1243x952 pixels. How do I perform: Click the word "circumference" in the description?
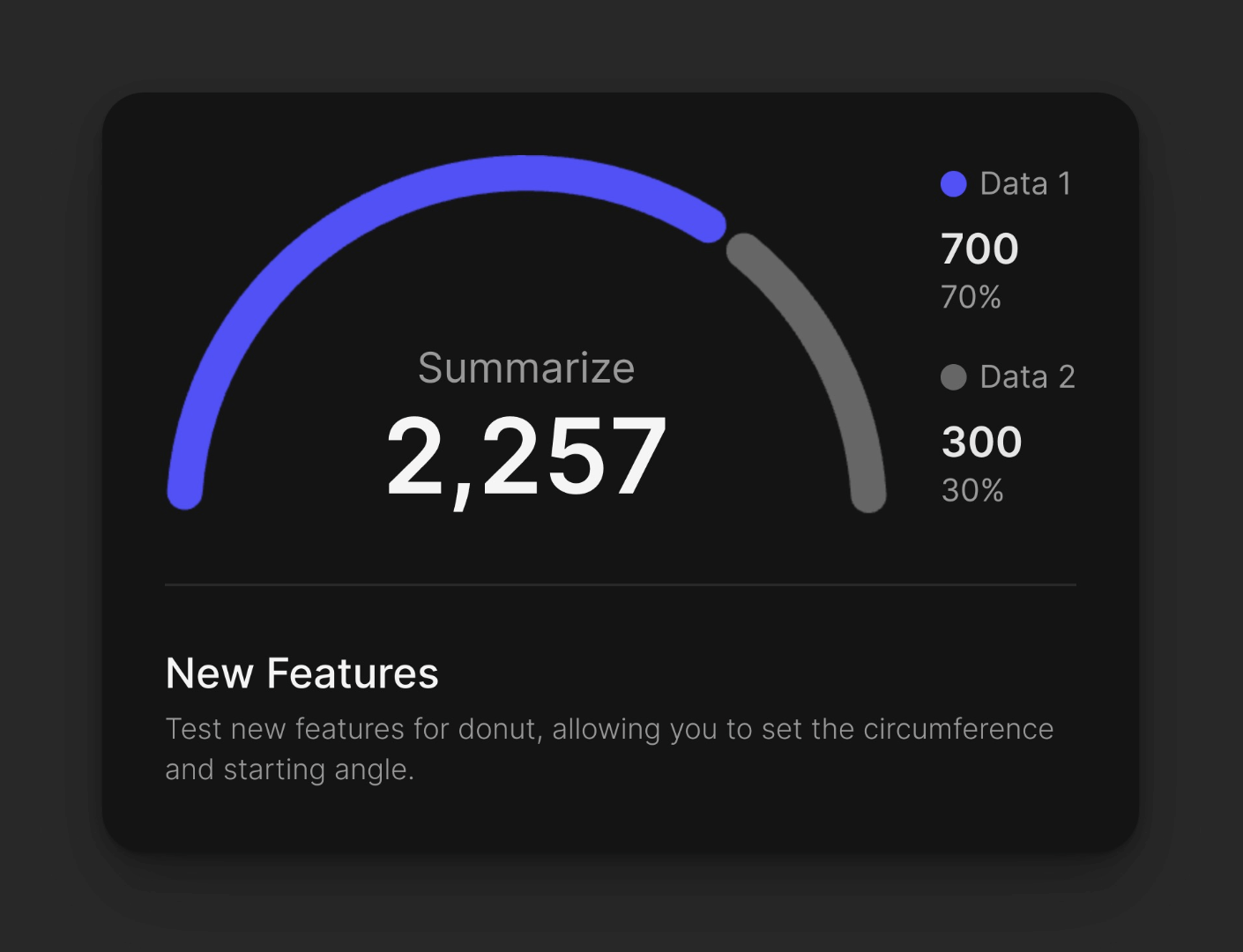pos(958,730)
